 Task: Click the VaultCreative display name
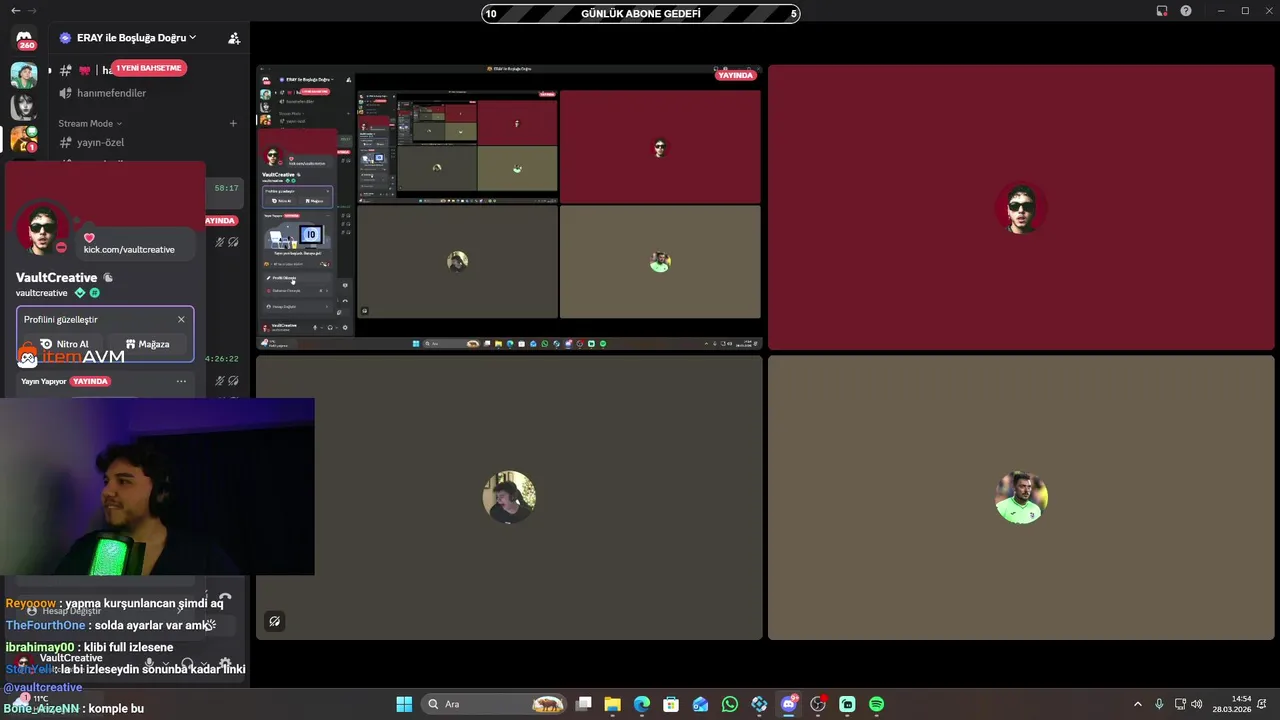click(56, 277)
